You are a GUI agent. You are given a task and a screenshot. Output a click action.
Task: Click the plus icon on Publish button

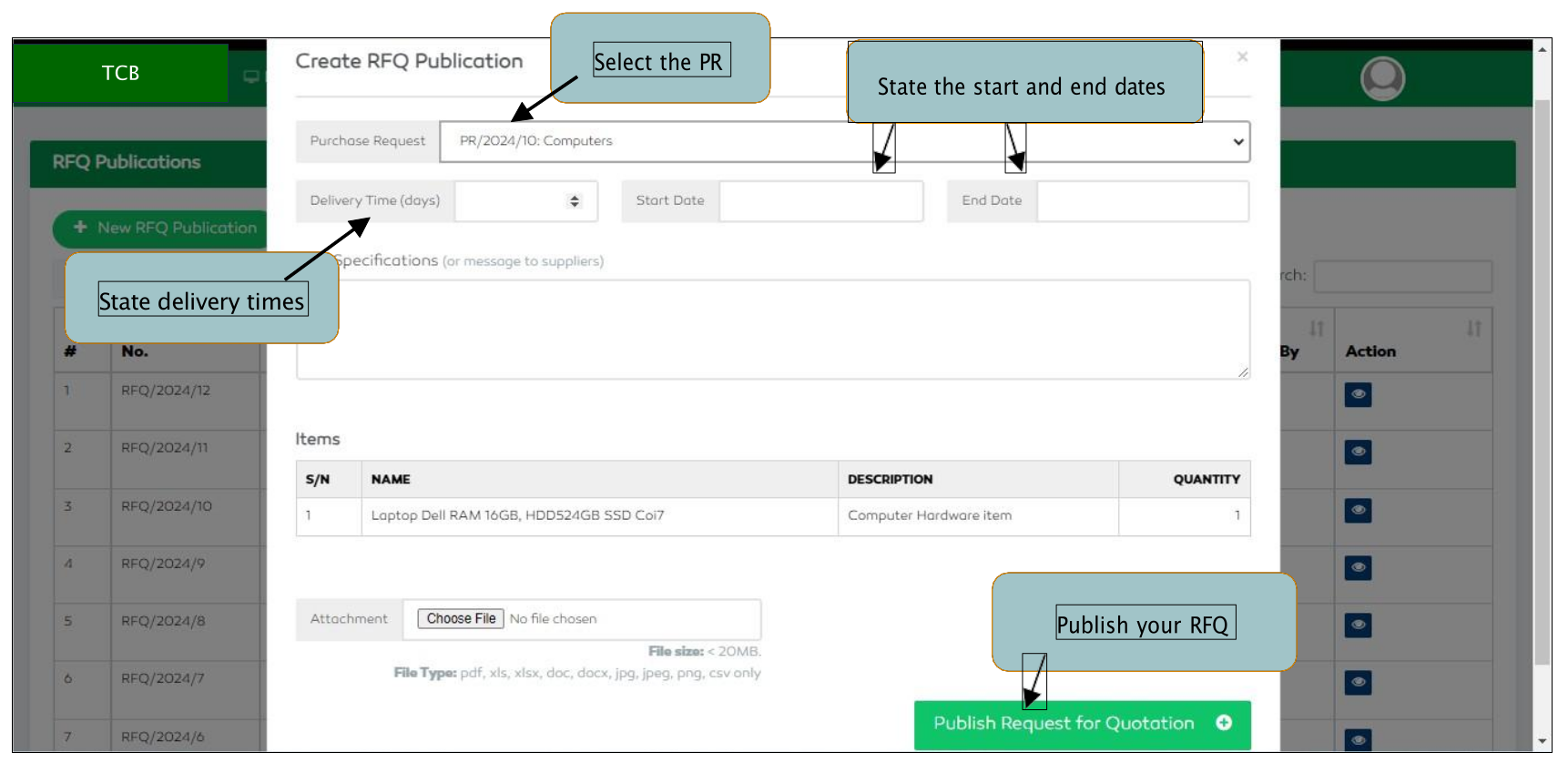tap(1224, 722)
